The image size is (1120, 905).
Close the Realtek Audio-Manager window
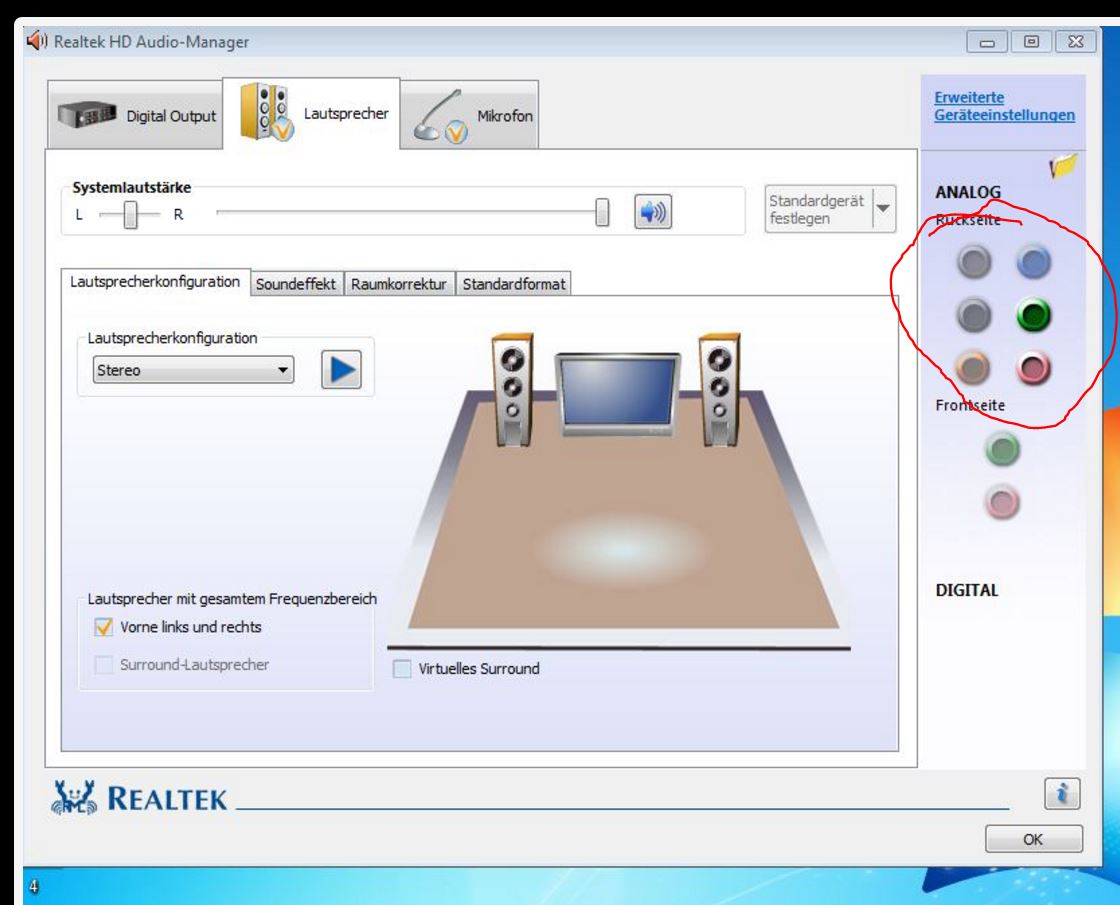point(1076,41)
